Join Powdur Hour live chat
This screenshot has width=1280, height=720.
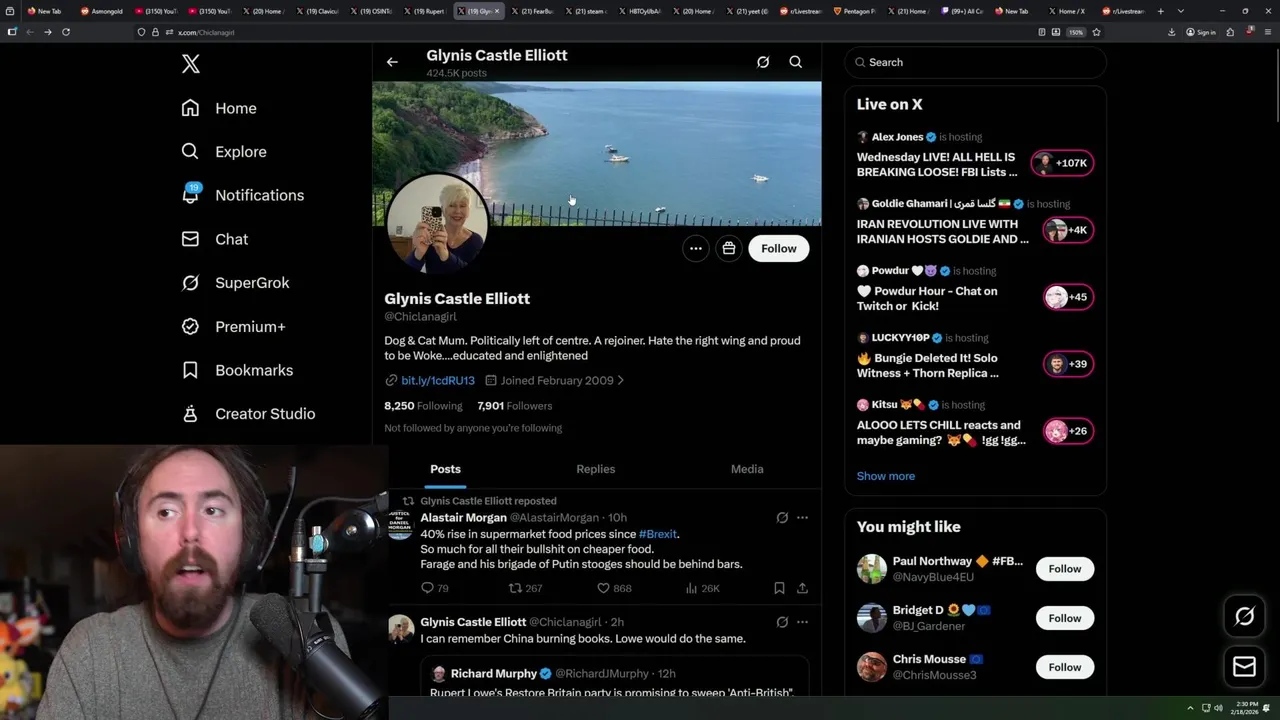coord(927,299)
